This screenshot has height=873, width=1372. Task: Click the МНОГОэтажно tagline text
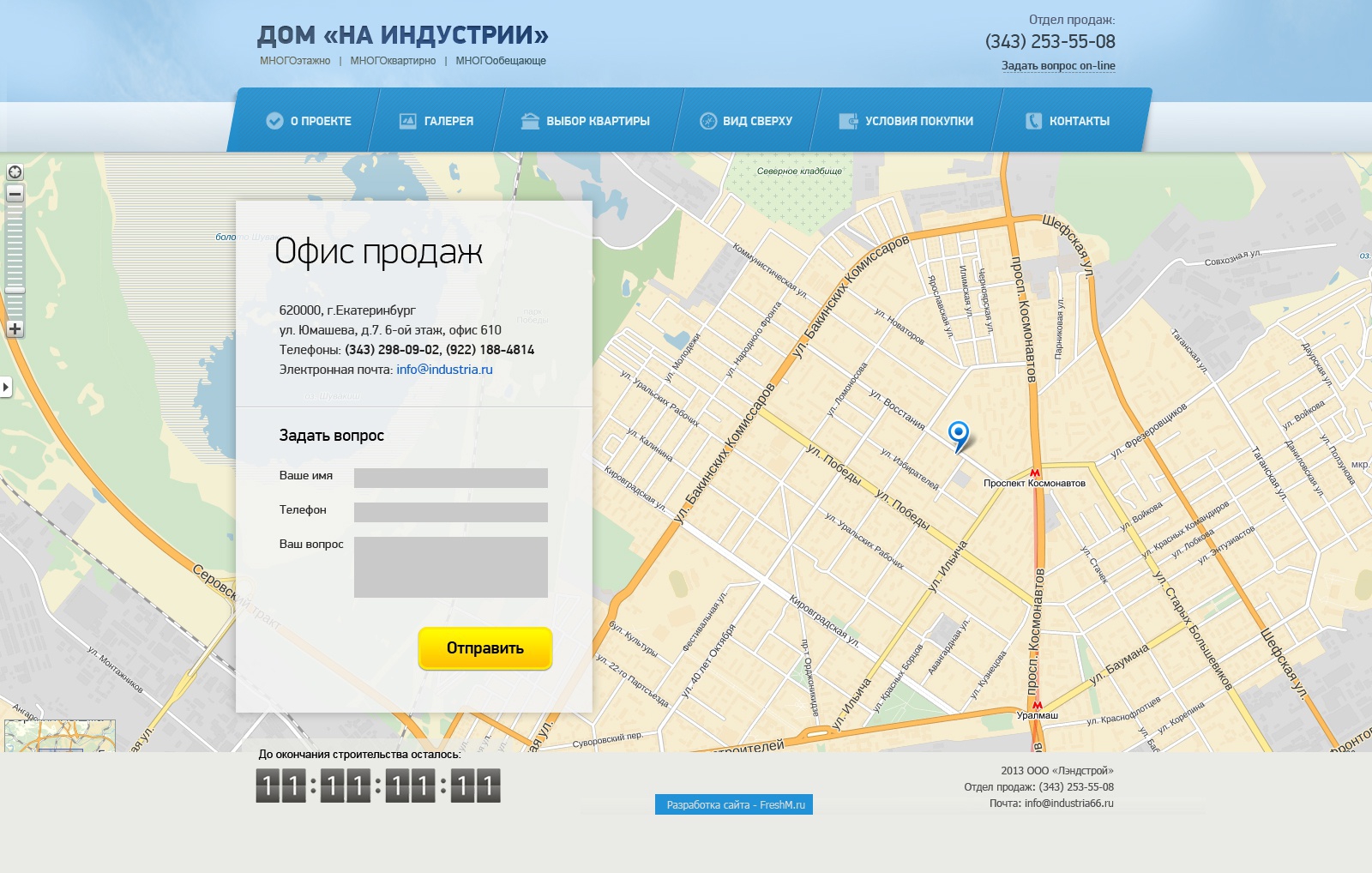[295, 61]
